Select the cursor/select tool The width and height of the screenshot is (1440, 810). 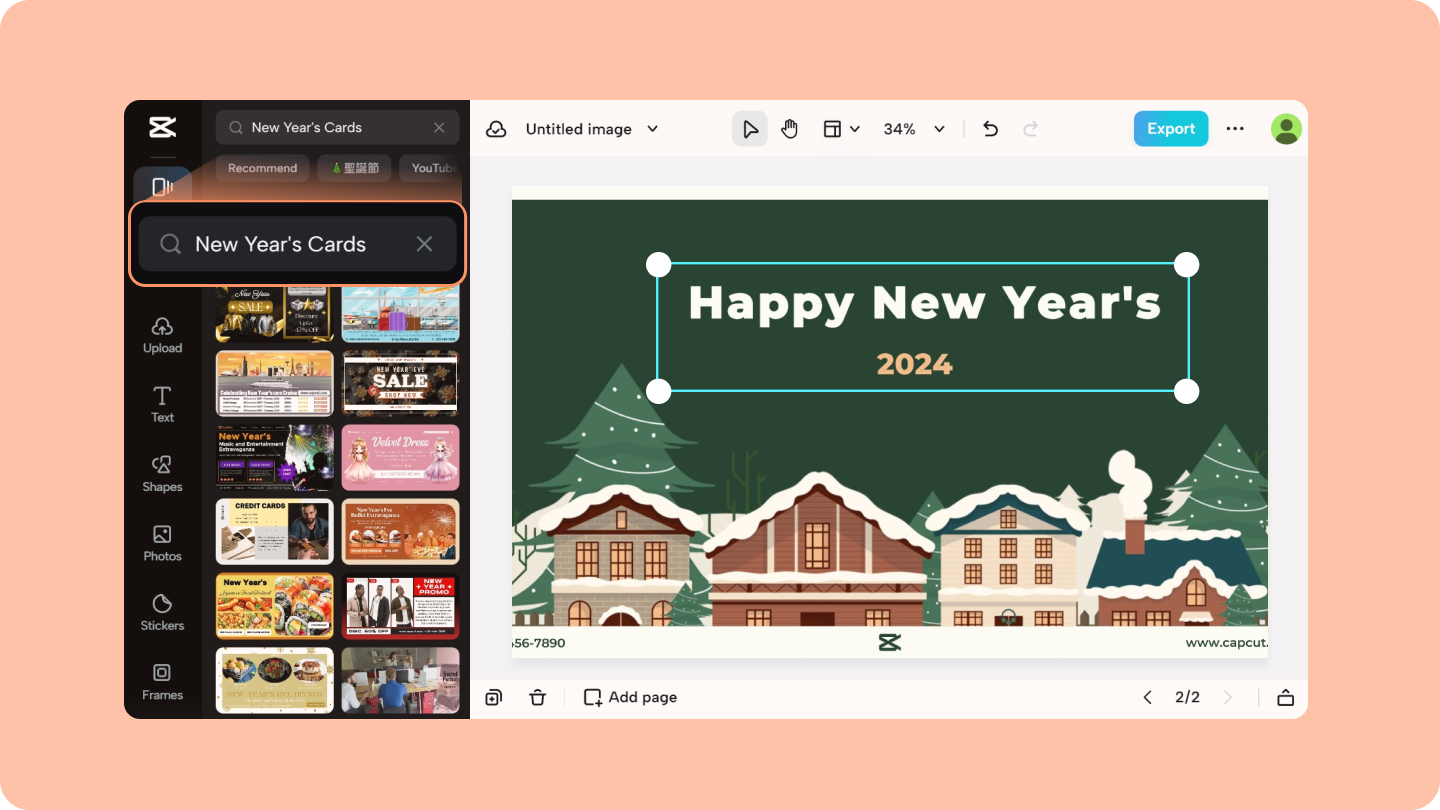pos(750,128)
